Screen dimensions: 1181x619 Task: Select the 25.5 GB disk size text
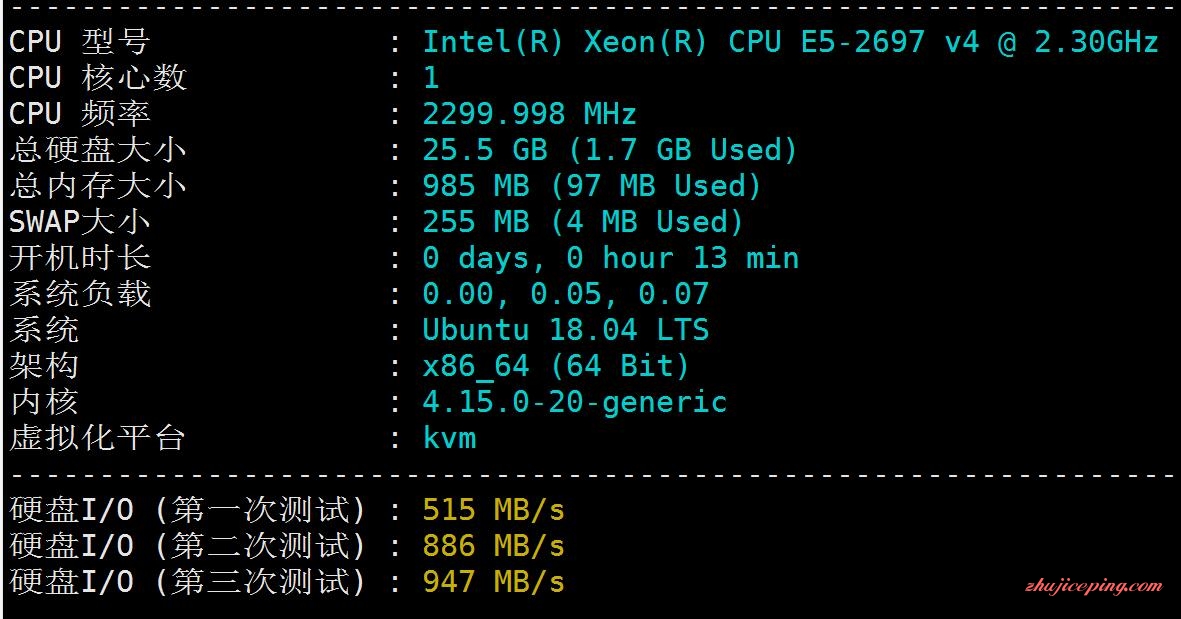(485, 150)
